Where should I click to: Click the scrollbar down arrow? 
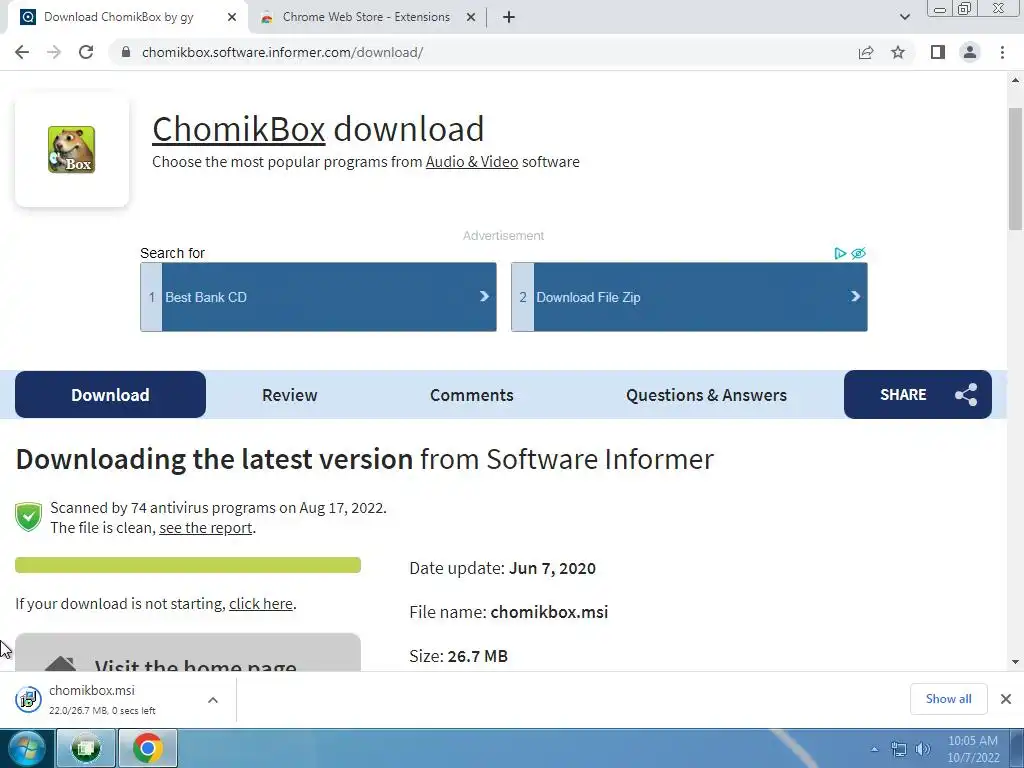1015,662
